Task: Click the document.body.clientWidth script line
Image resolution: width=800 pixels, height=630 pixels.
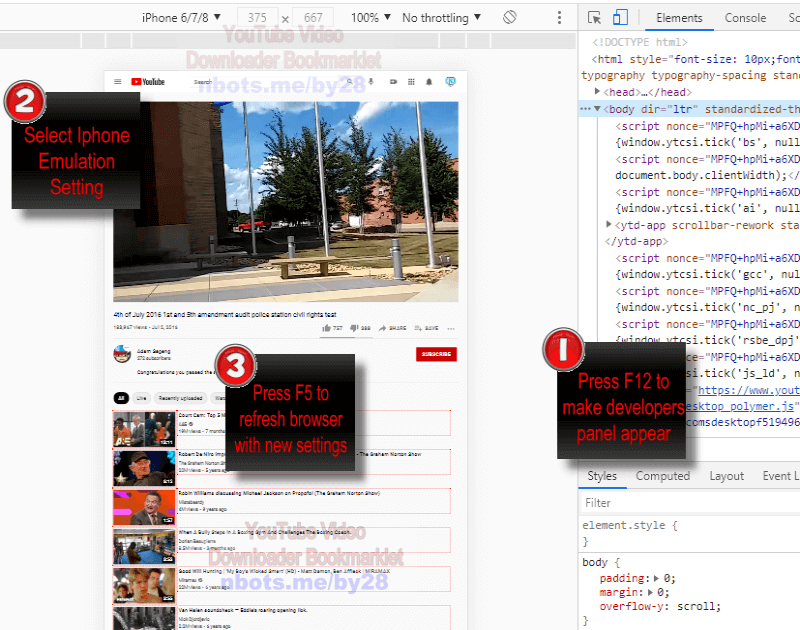Action: [x=707, y=175]
